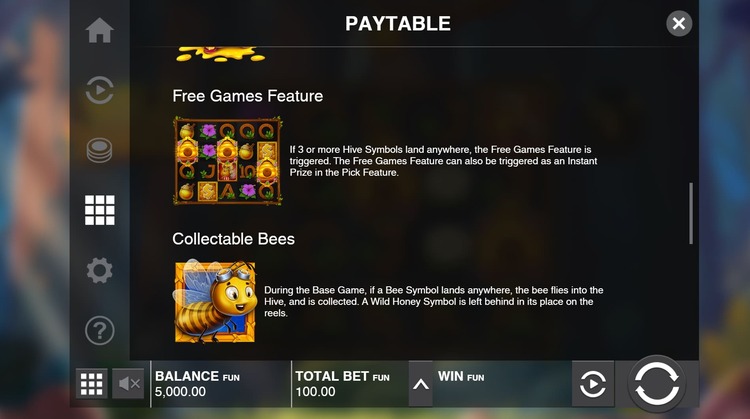This screenshot has height=419, width=750.
Task: Click the paytable vertical scrollbar
Action: pos(691,213)
